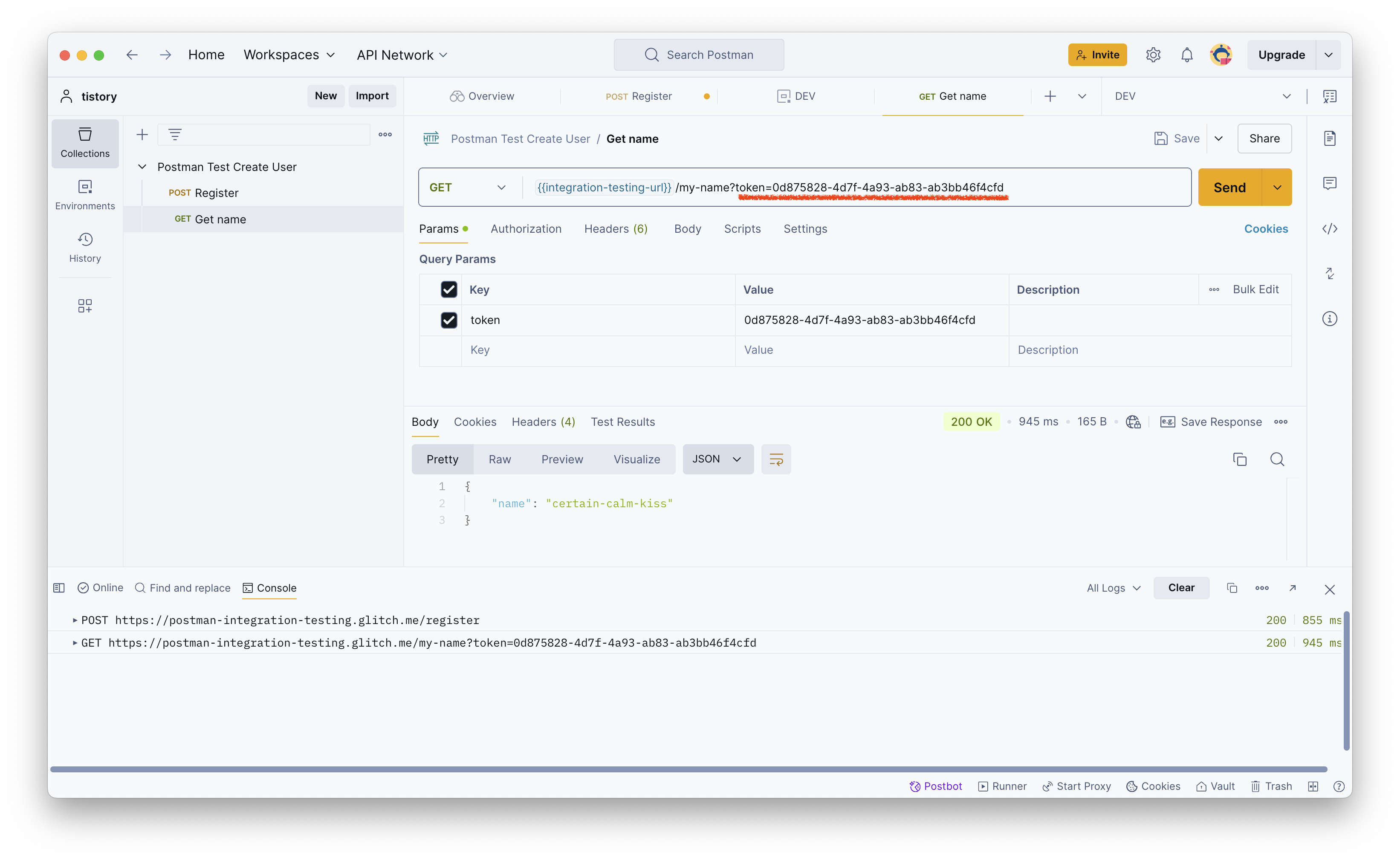This screenshot has height=861, width=1400.
Task: Click the code snippet icon
Action: [1329, 229]
